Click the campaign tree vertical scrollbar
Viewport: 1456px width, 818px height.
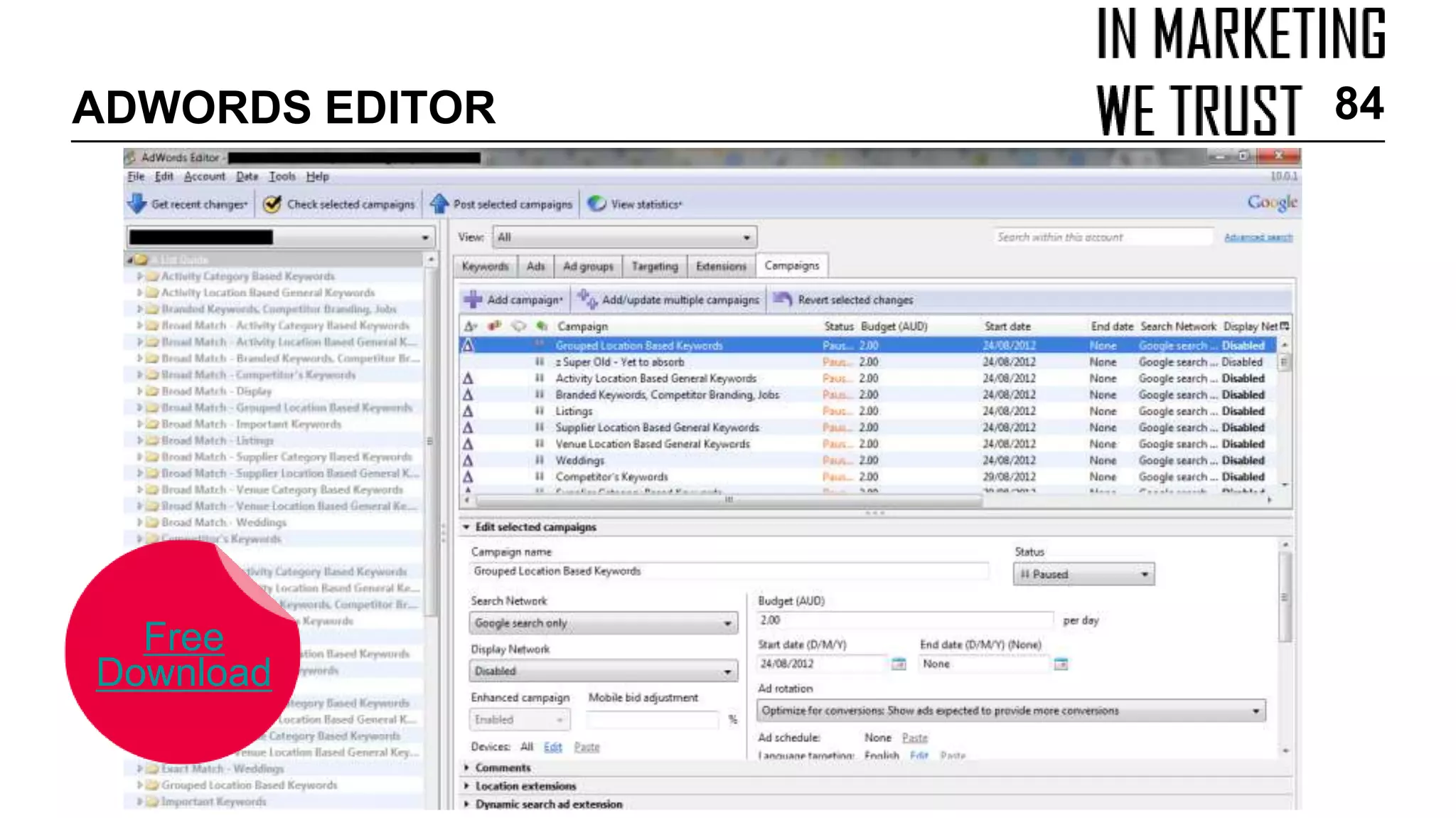click(x=430, y=441)
